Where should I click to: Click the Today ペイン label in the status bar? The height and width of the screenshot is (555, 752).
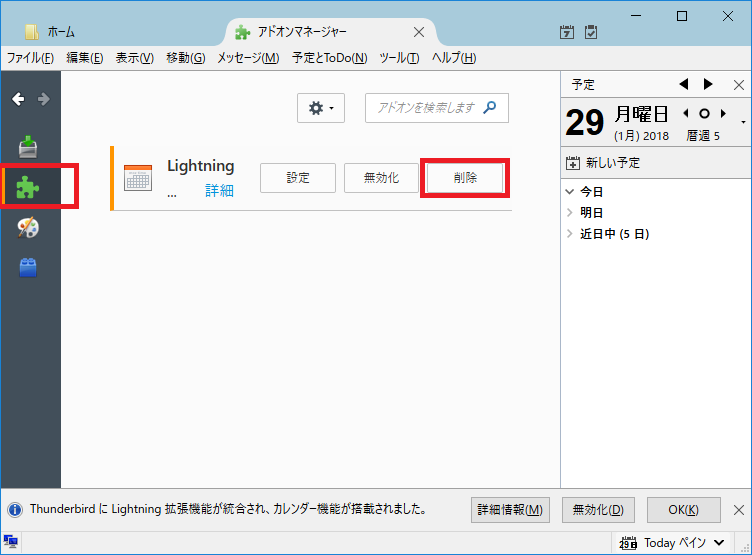click(675, 543)
